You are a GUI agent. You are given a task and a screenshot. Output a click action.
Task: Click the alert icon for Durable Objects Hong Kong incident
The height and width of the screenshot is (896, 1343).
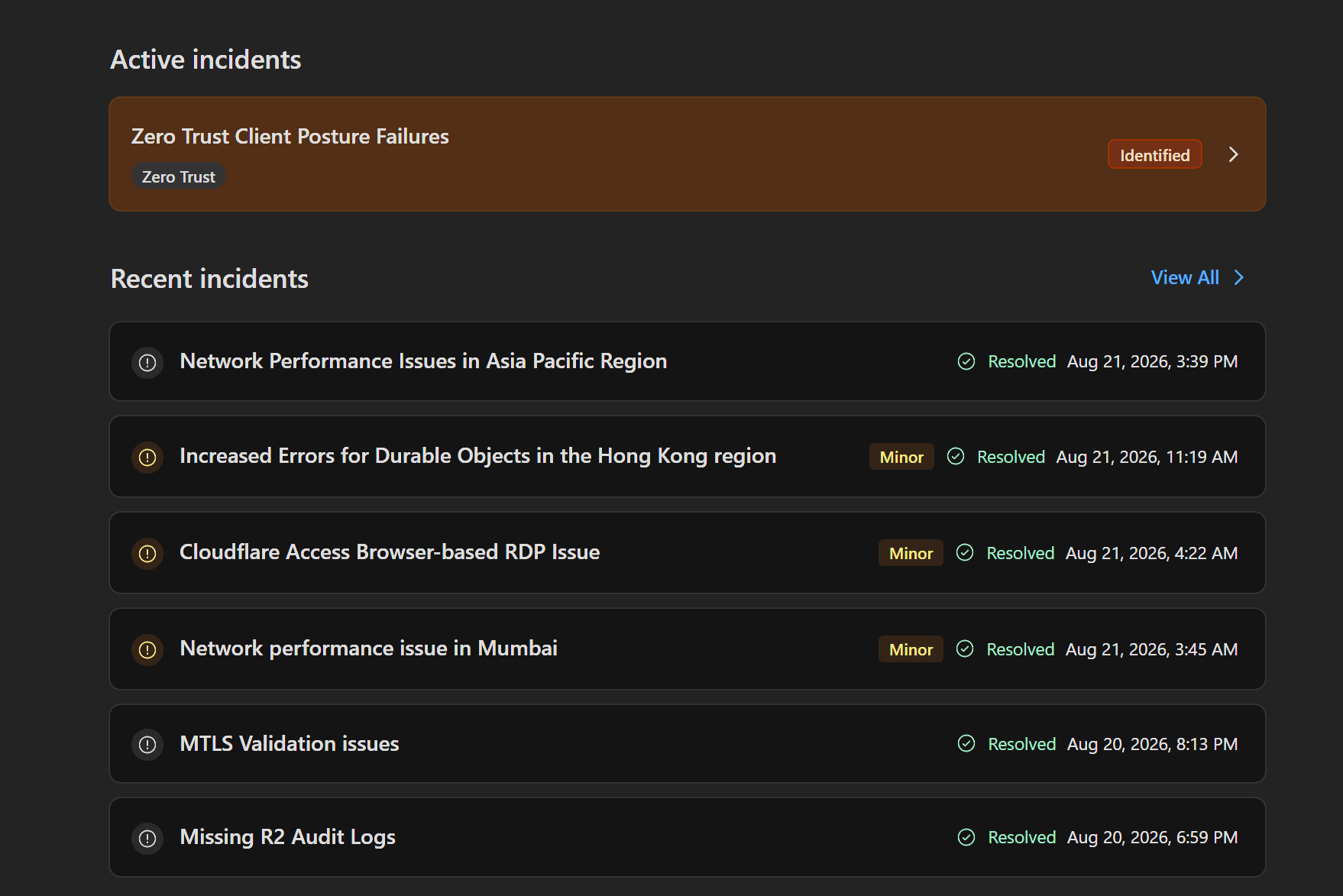click(147, 457)
